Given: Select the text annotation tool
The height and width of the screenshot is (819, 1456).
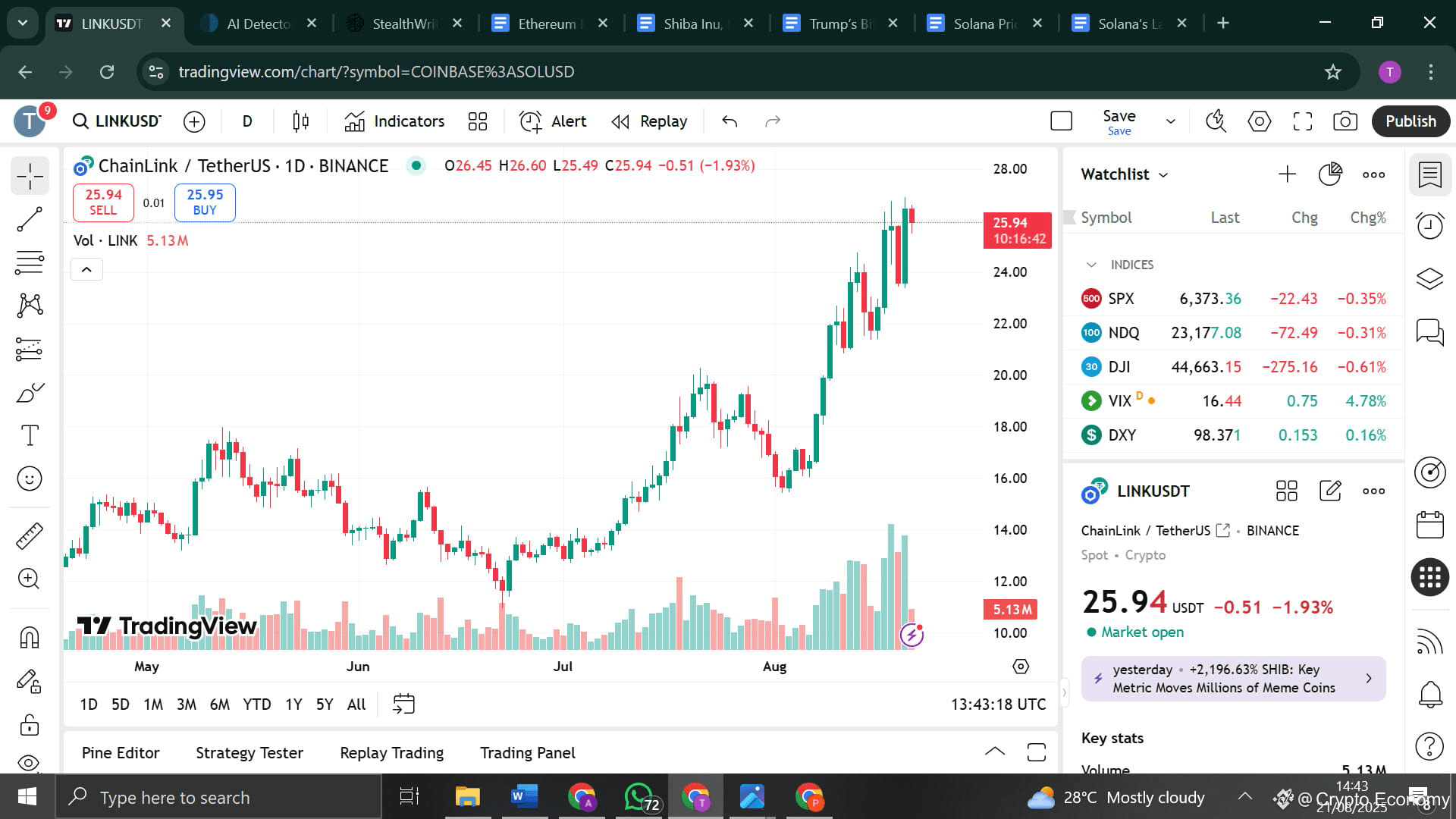Looking at the screenshot, I should click(x=30, y=435).
